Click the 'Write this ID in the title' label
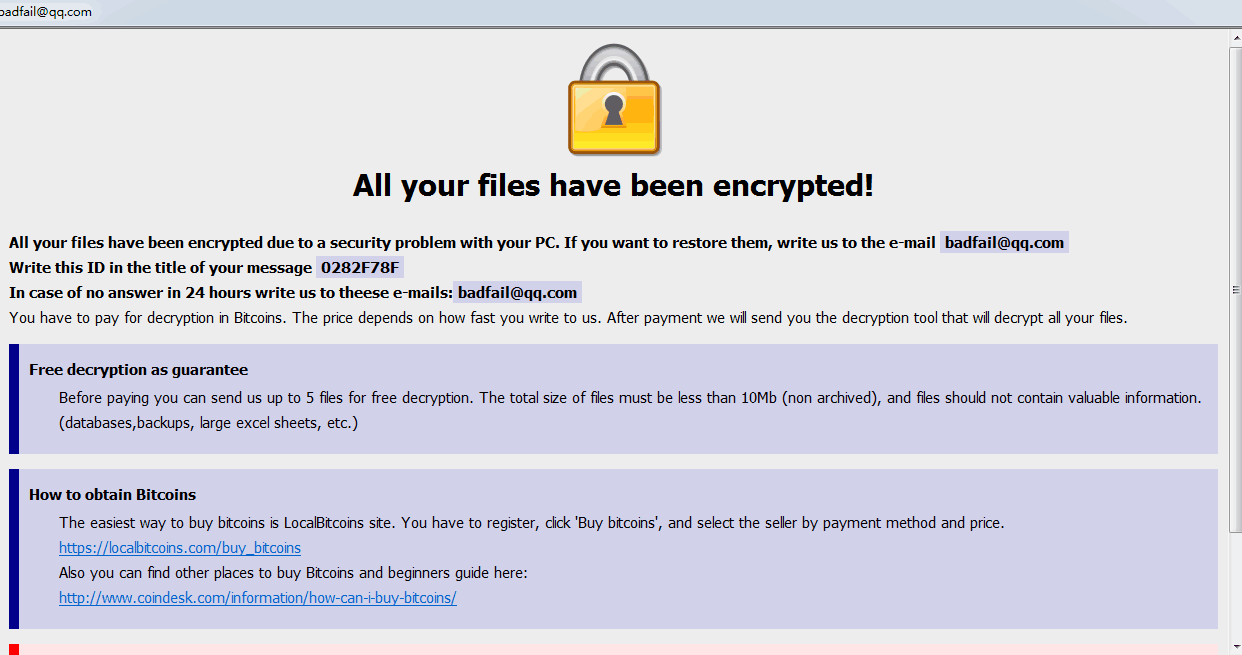The width and height of the screenshot is (1242, 655). pyautogui.click(x=160, y=268)
